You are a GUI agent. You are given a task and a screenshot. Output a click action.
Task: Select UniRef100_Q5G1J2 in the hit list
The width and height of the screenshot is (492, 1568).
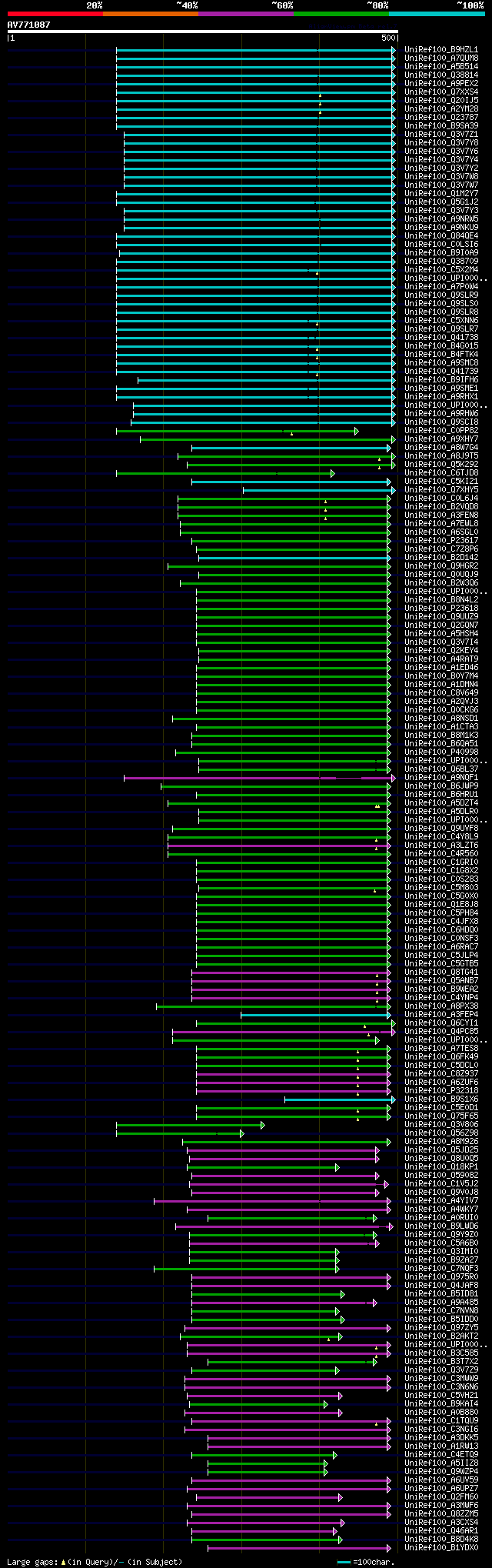click(x=441, y=202)
